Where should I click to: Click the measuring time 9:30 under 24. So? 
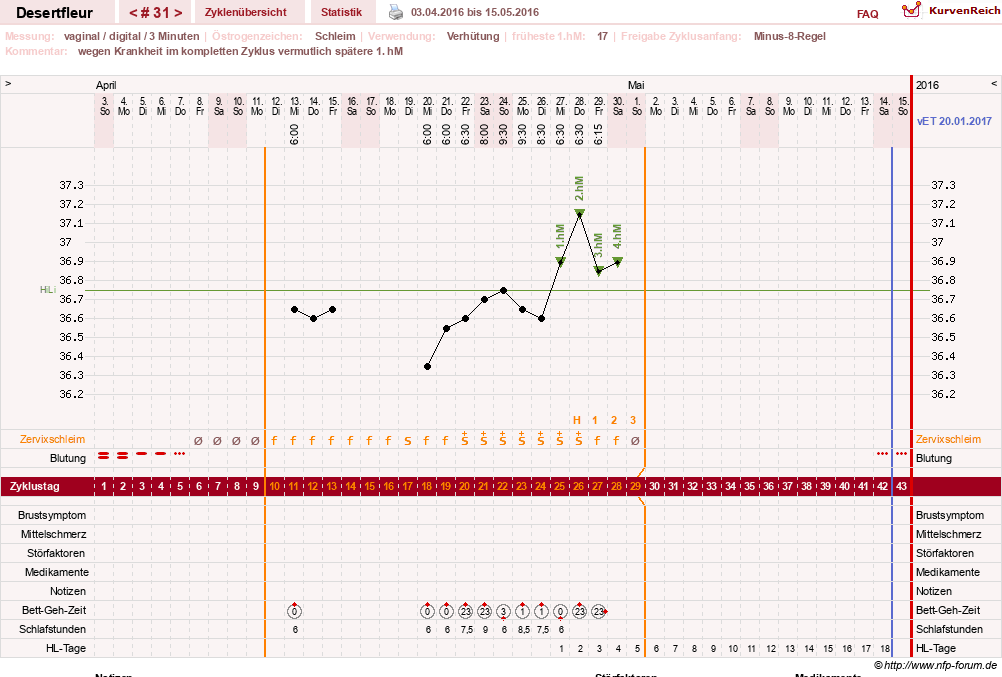(504, 134)
